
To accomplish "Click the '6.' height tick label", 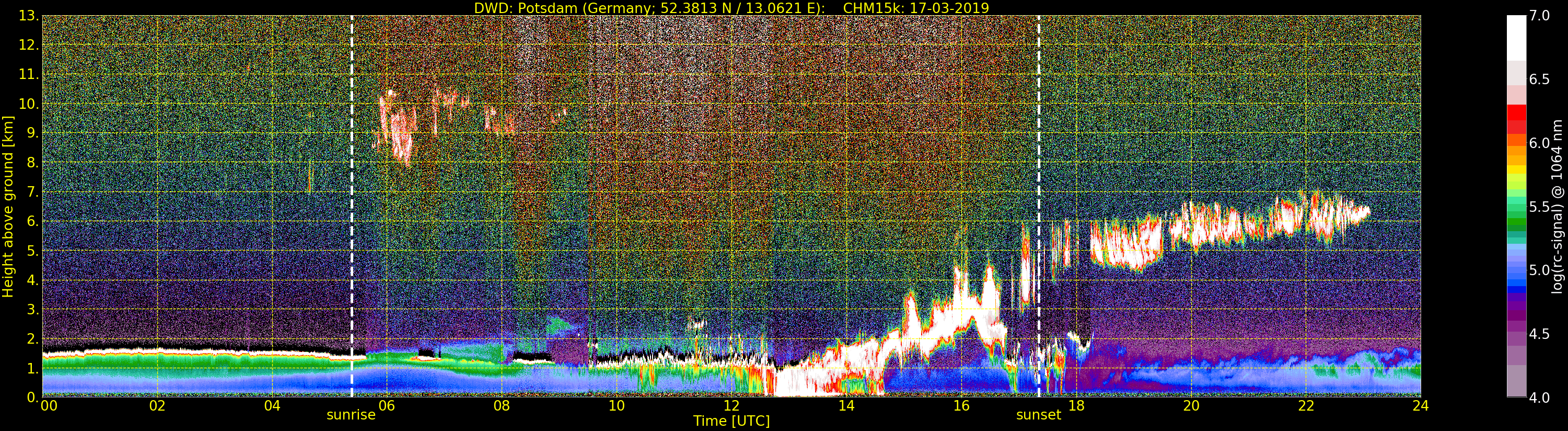I will click(32, 221).
